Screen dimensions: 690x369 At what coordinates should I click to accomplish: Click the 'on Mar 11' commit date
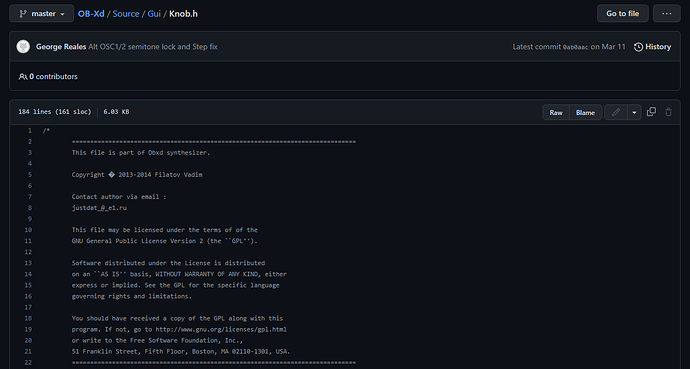(608, 47)
